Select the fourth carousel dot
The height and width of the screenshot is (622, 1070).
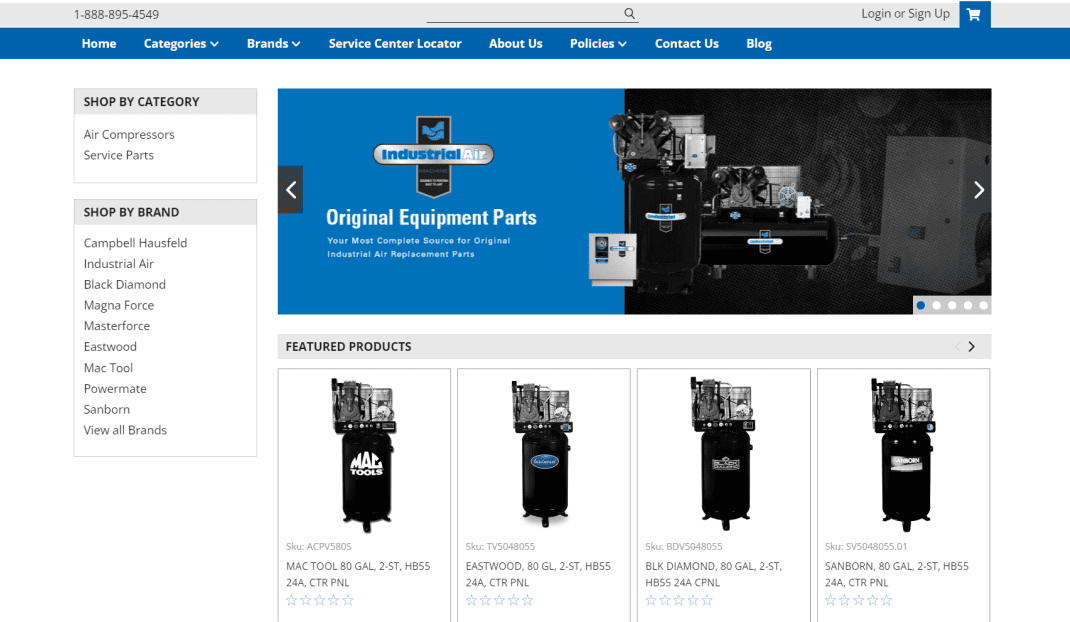pyautogui.click(x=968, y=305)
